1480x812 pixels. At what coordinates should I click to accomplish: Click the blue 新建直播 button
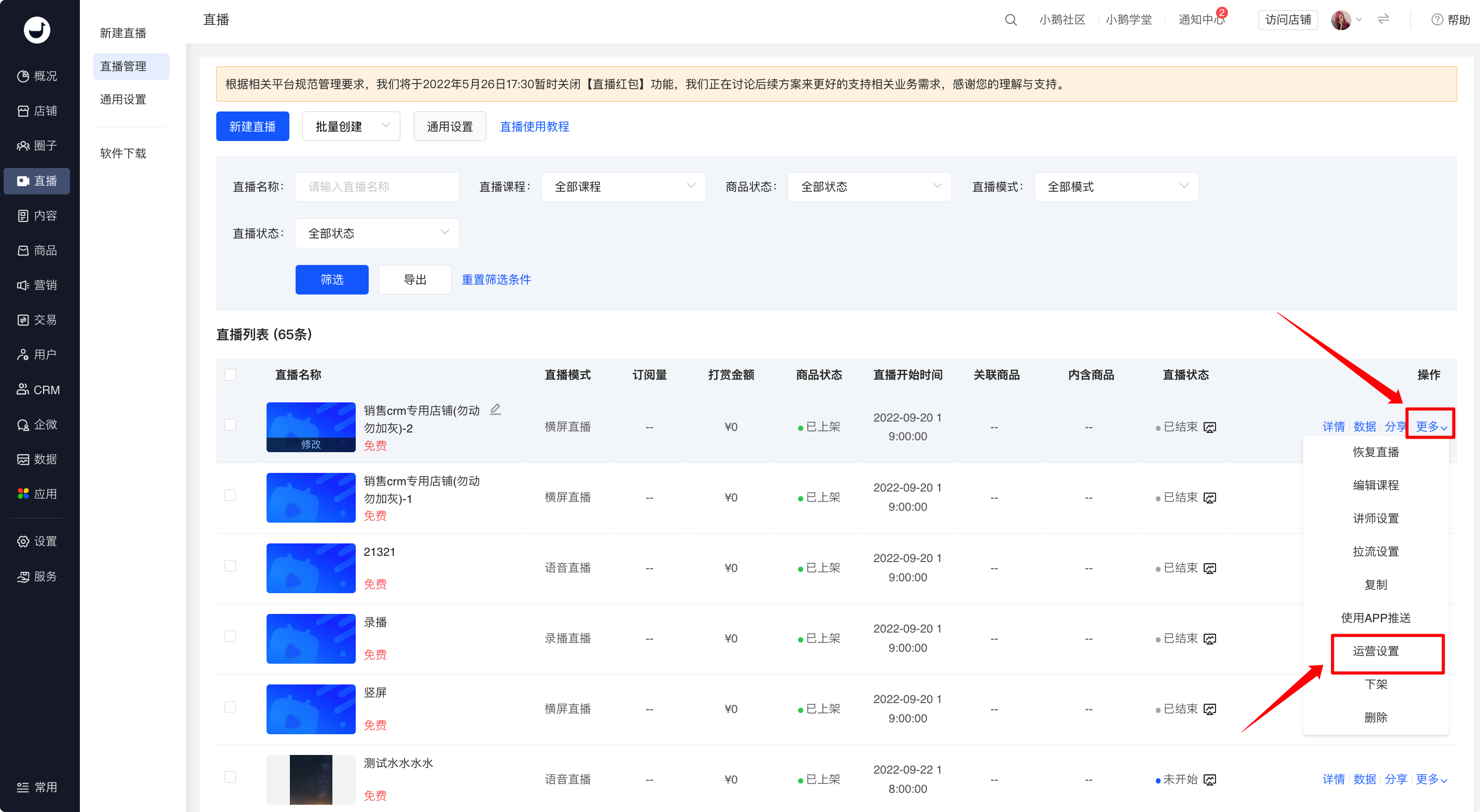252,127
